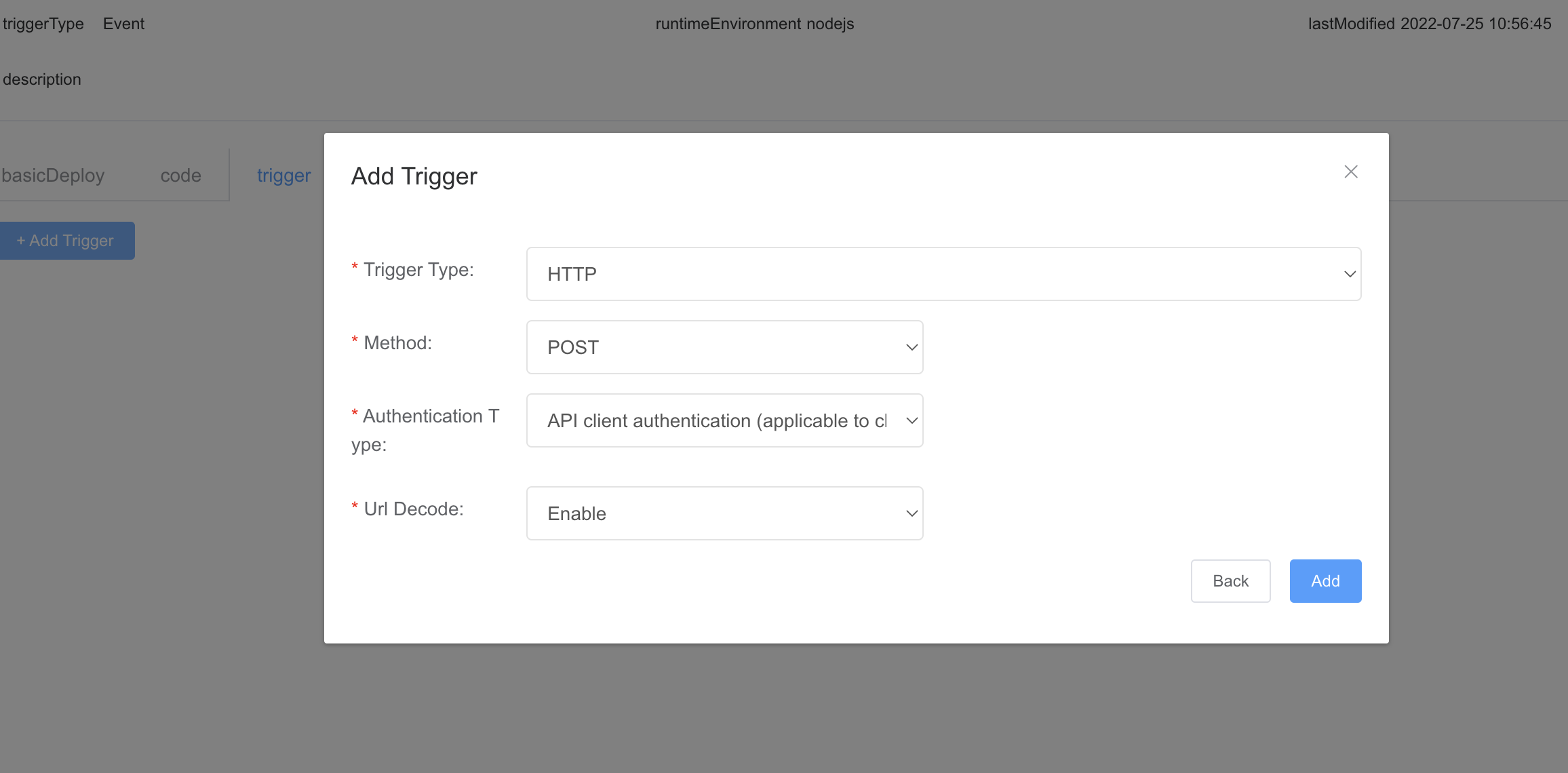Switch to the basicDeploy tab

click(53, 176)
